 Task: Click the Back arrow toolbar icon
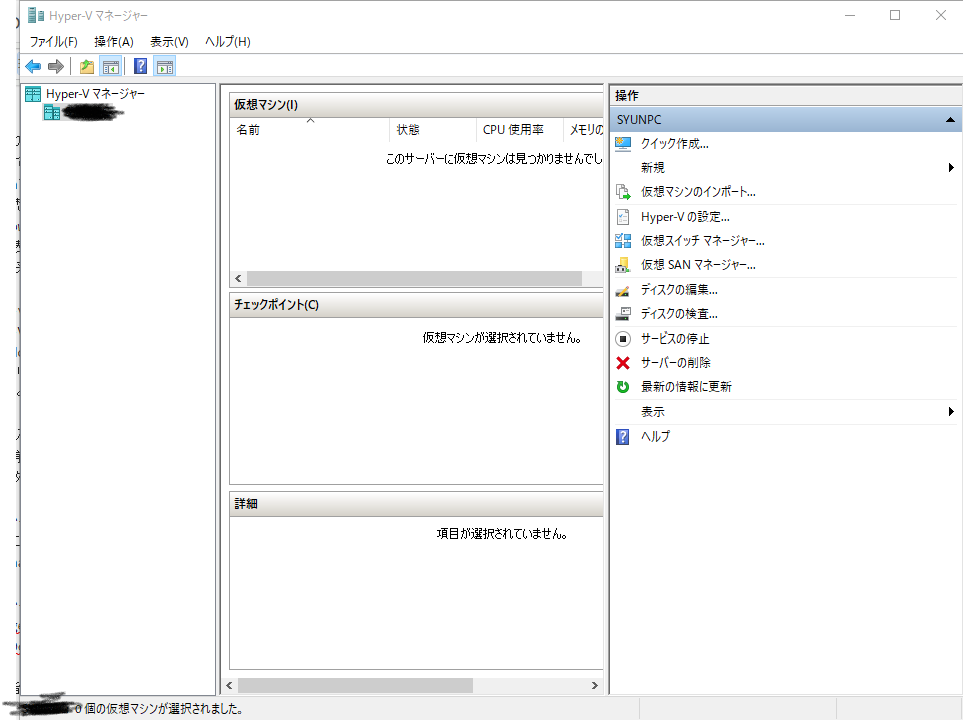point(33,66)
